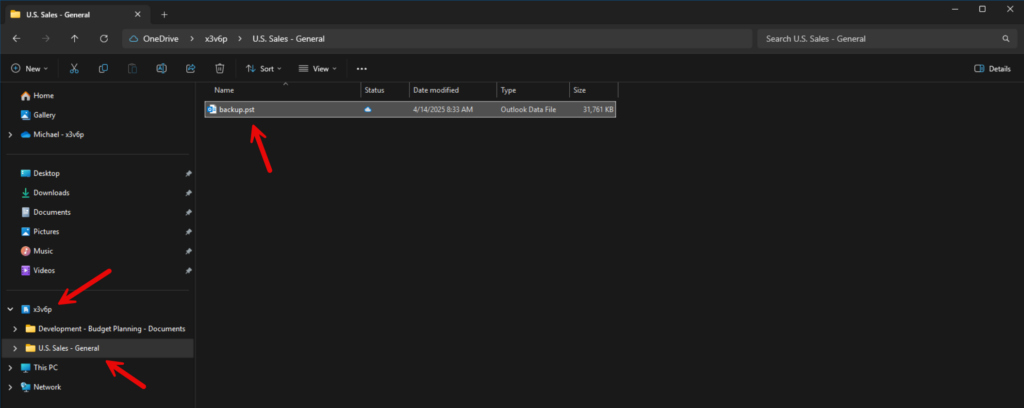Unpin Desktop using its pin icon

[x=188, y=174]
